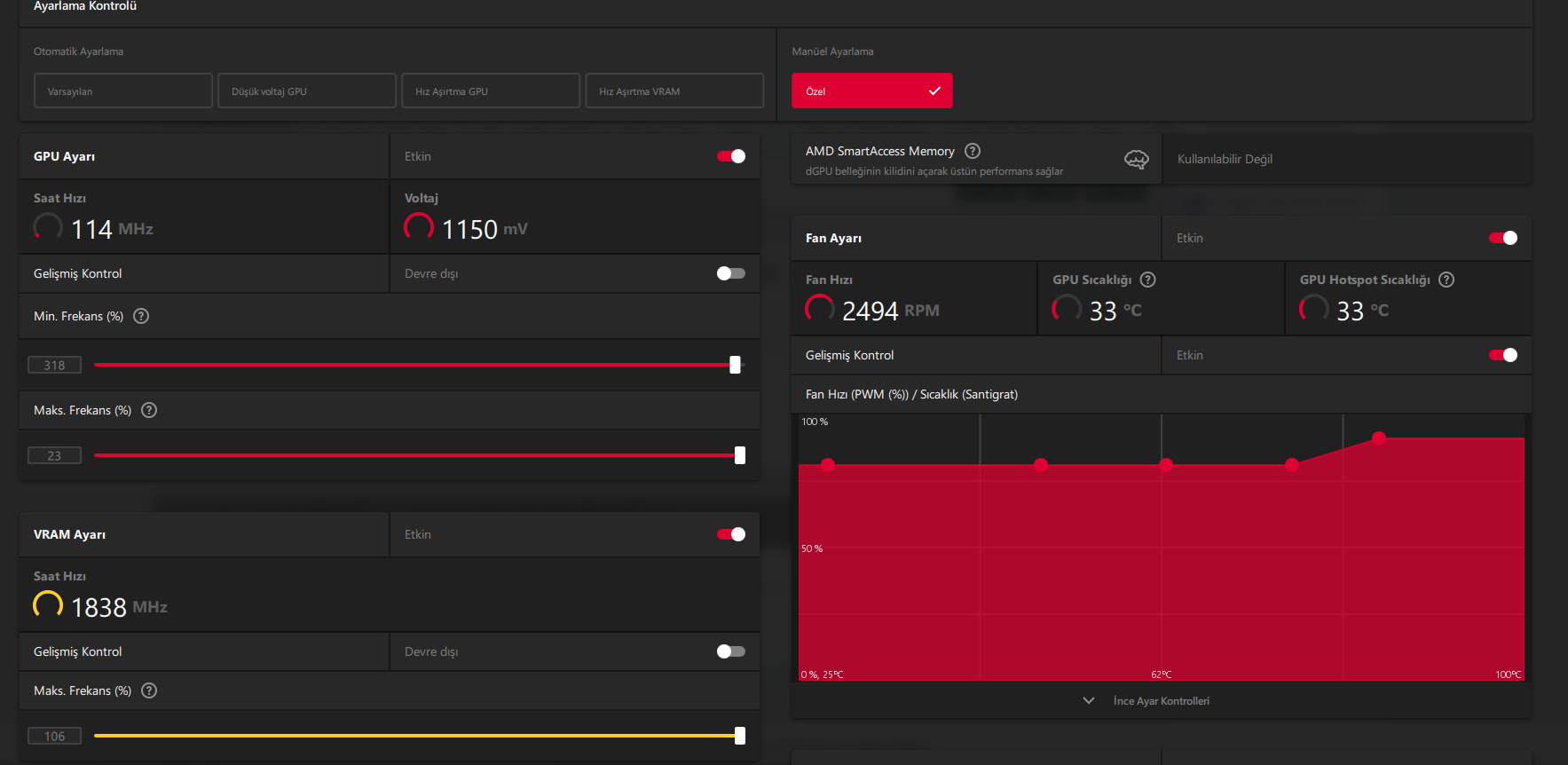
Task: Click VRAM Maks. Frekans field 106
Action: pos(54,736)
